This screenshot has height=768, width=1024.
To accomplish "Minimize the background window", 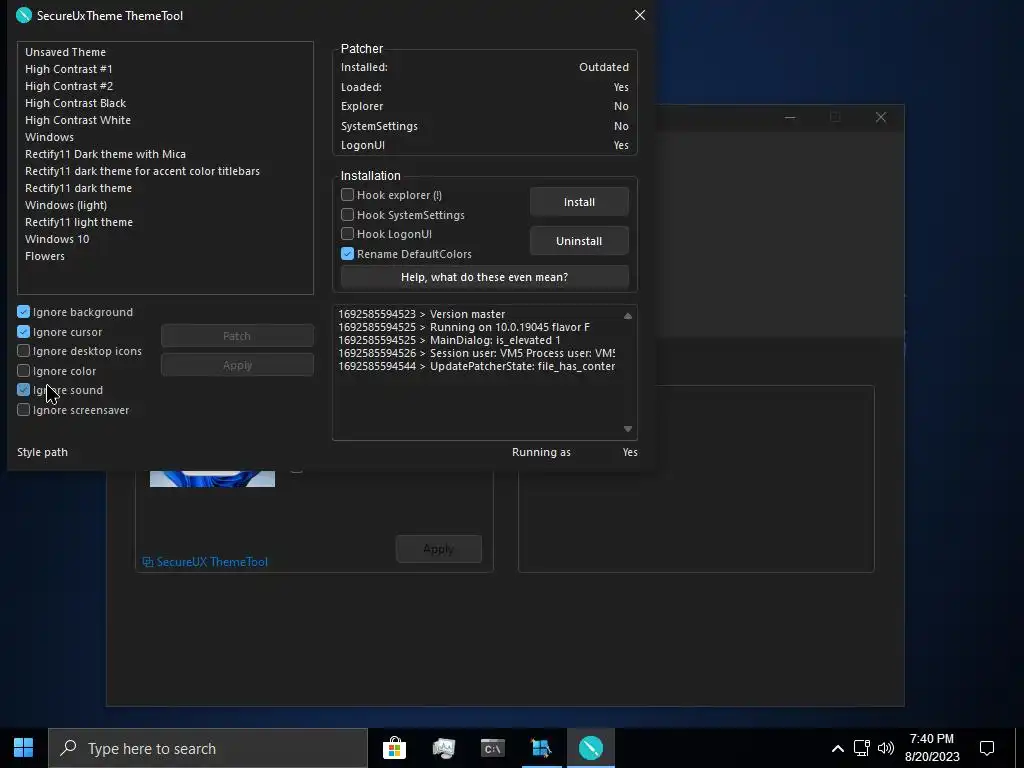I will [x=790, y=117].
